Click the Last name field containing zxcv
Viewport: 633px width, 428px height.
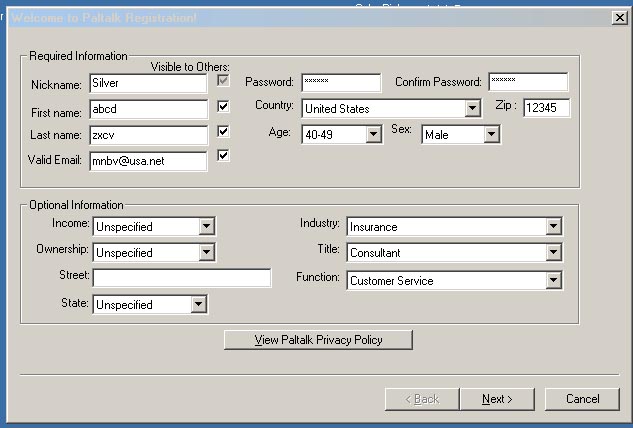pos(148,135)
